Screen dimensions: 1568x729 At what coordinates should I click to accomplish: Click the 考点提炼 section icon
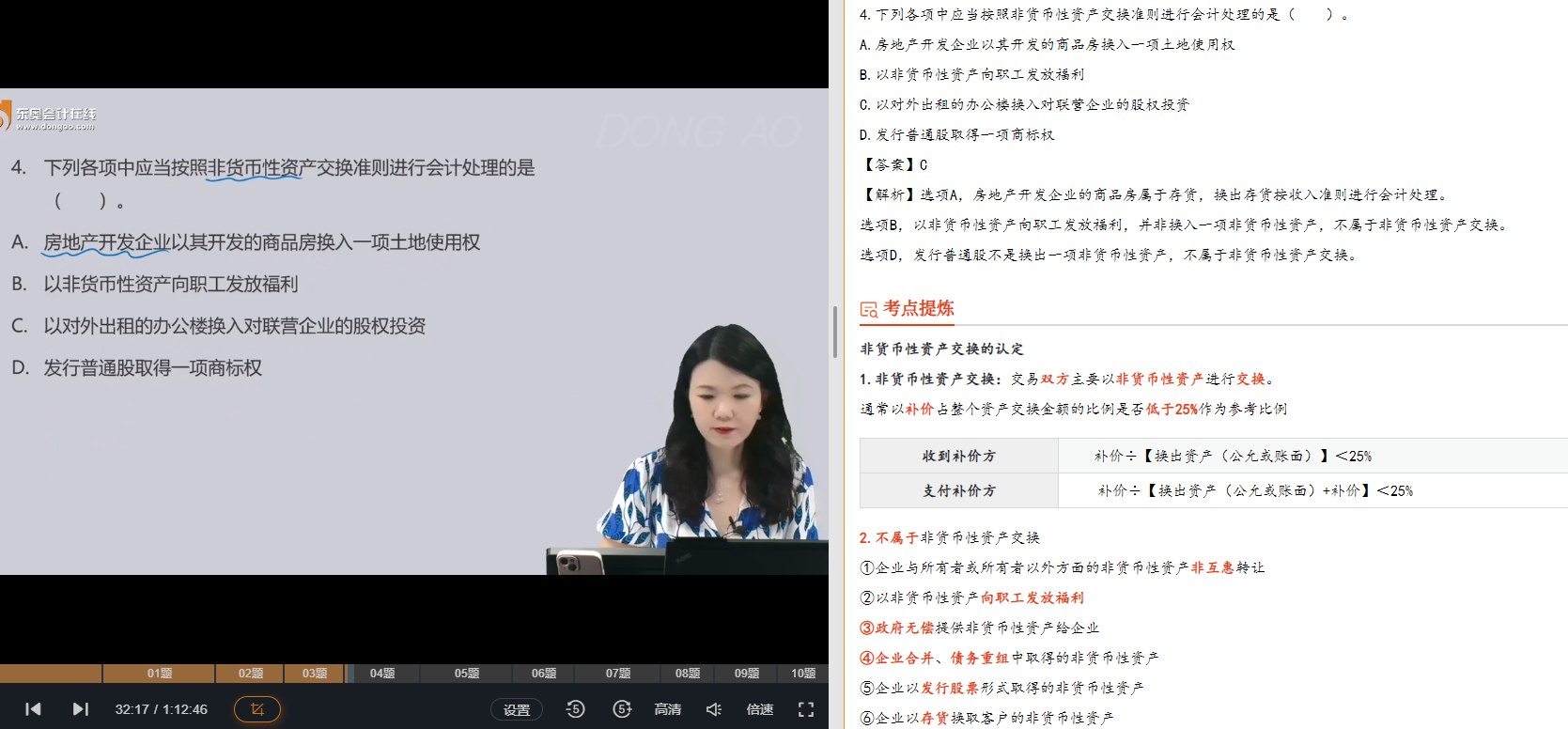coord(869,309)
